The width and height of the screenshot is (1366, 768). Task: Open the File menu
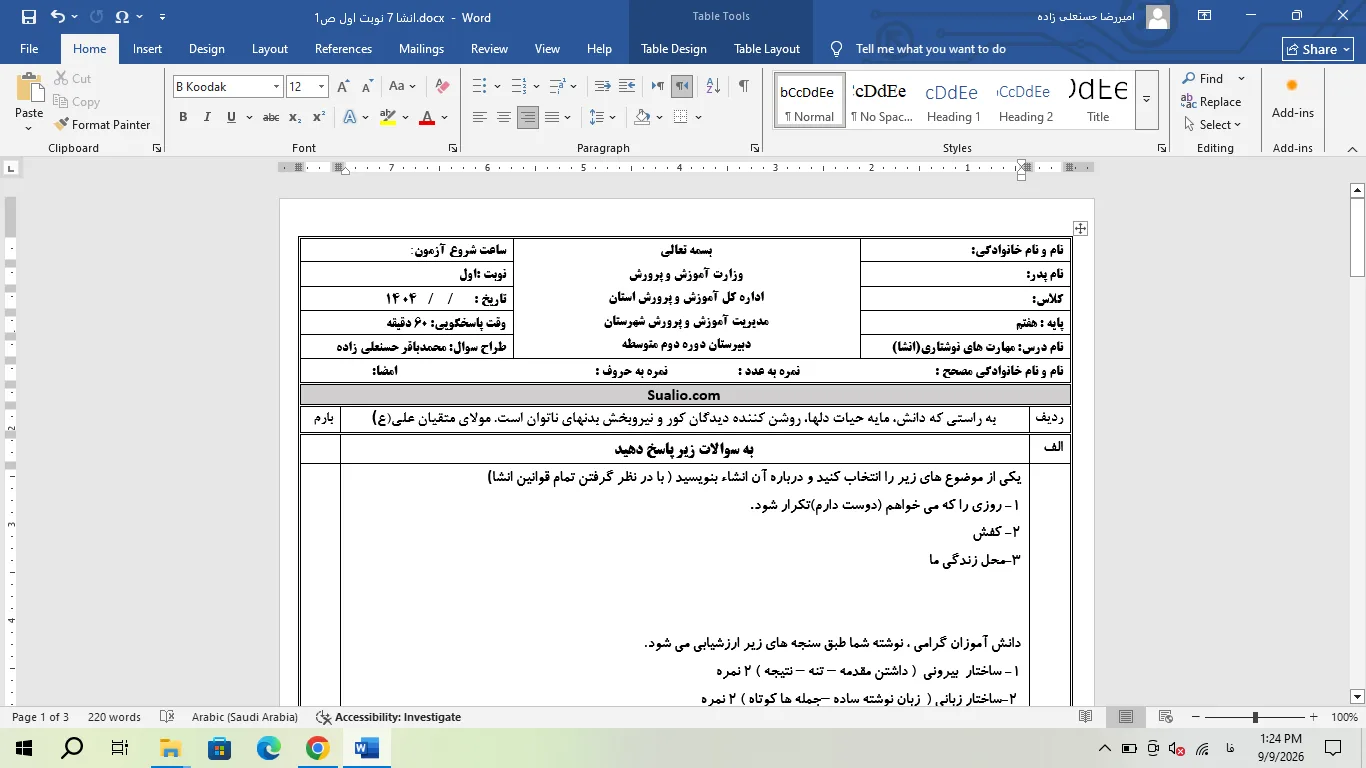[29, 49]
